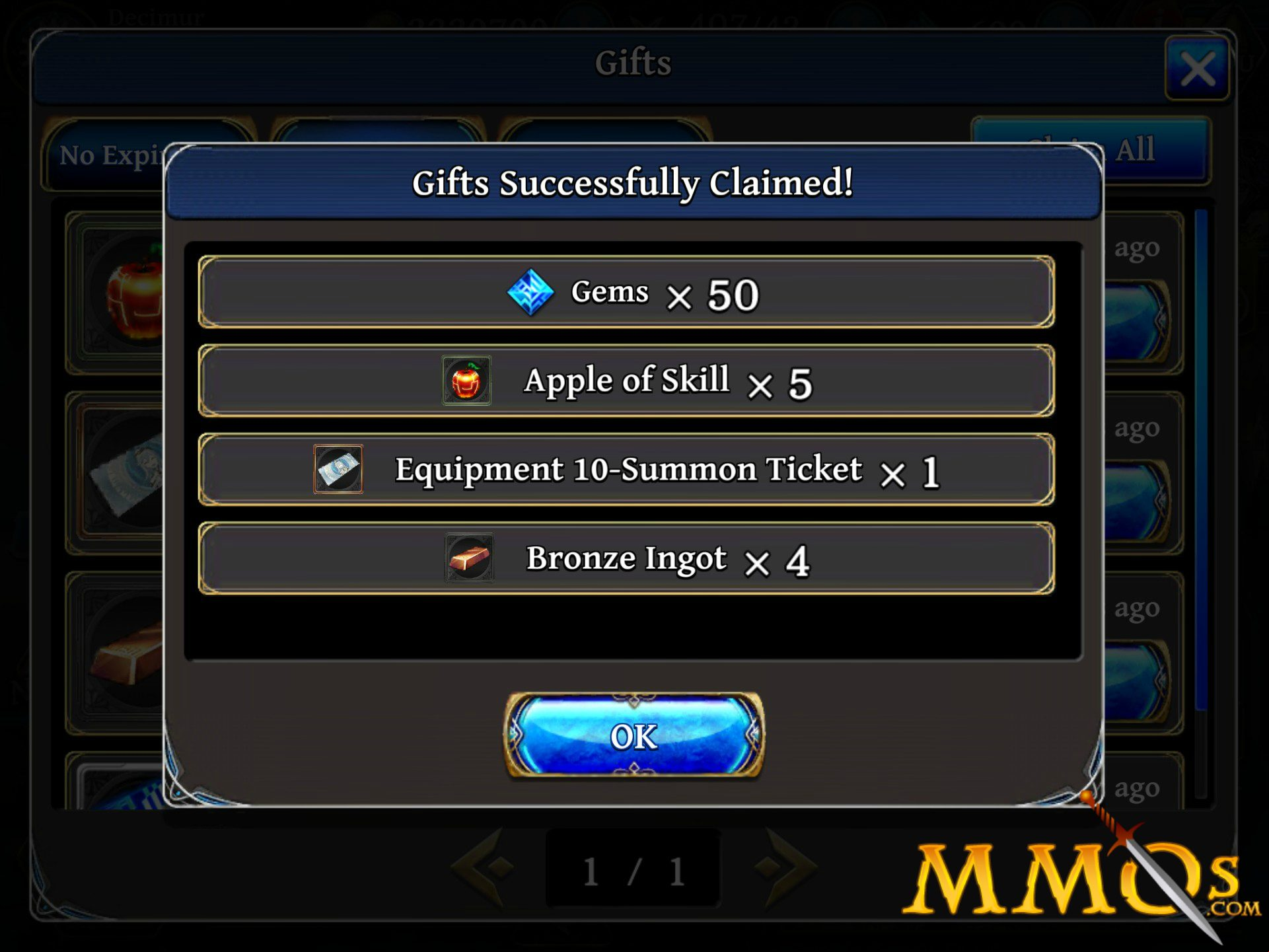Viewport: 1269px width, 952px height.
Task: Click the Apple of Skill icon in list
Action: tap(466, 381)
